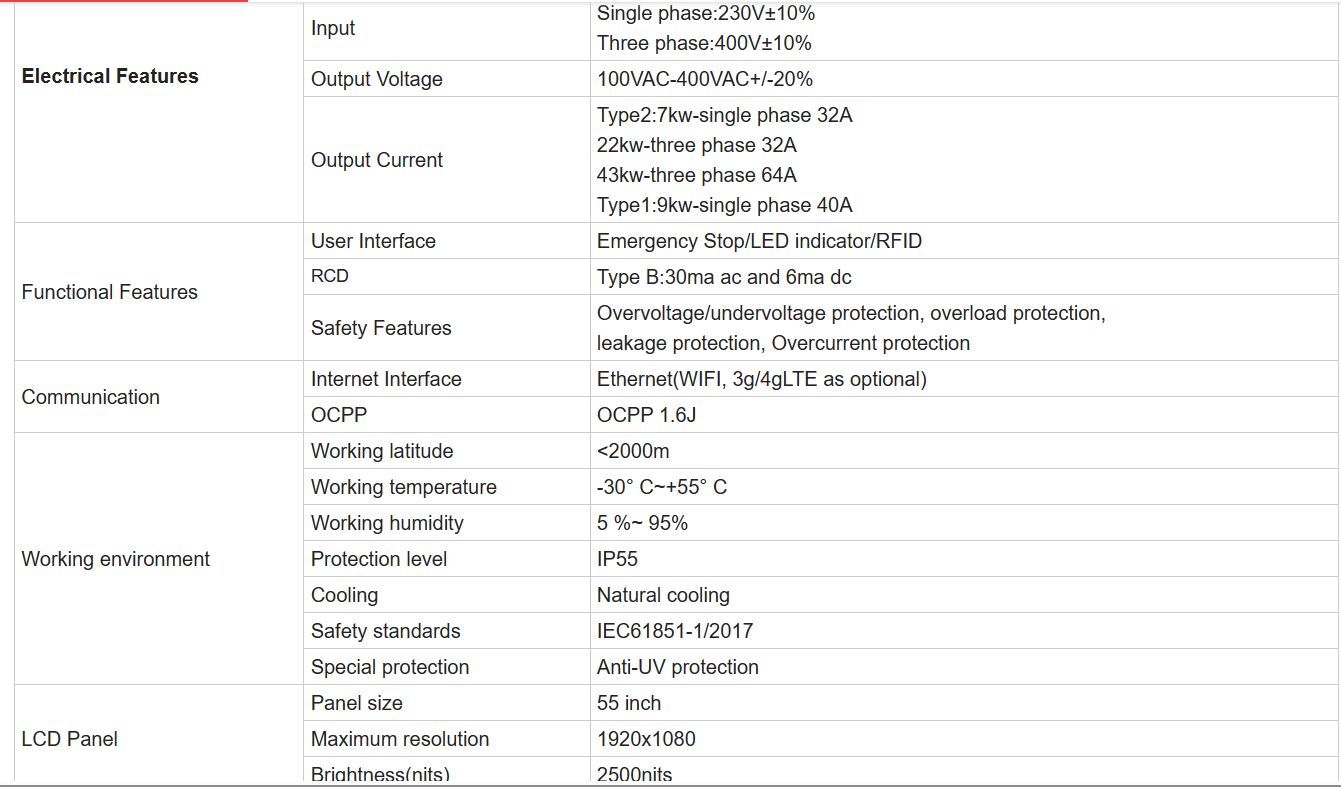Viewport: 1341px width, 787px height.
Task: Click the 43kw-three phase 64A text
Action: point(697,175)
